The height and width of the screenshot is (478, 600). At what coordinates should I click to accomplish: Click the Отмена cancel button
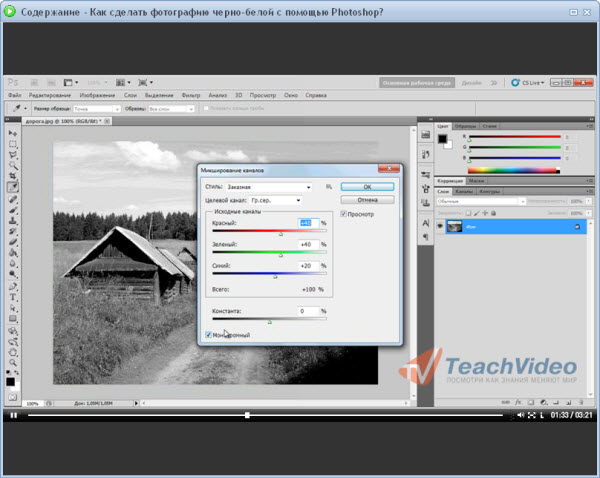pos(367,198)
